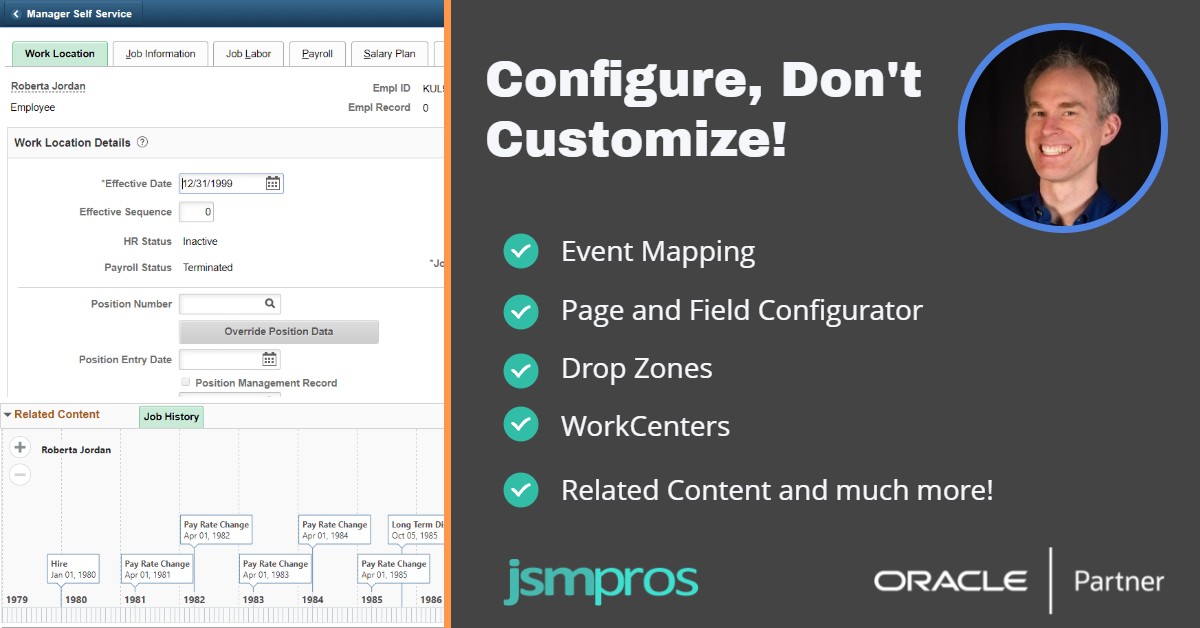Zoom in the timeline with plus

pos(20,448)
